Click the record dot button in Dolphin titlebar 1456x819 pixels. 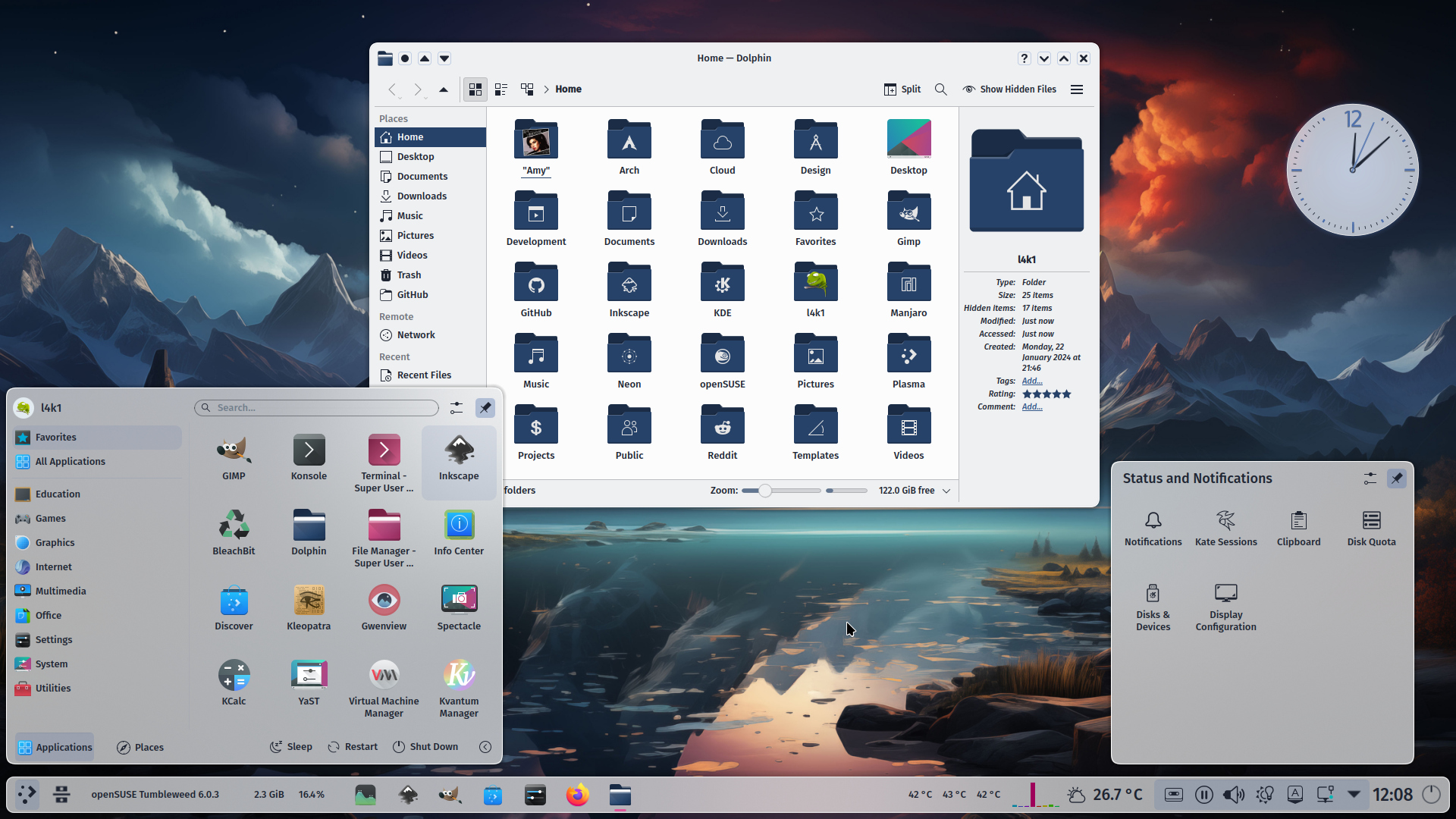click(x=405, y=58)
